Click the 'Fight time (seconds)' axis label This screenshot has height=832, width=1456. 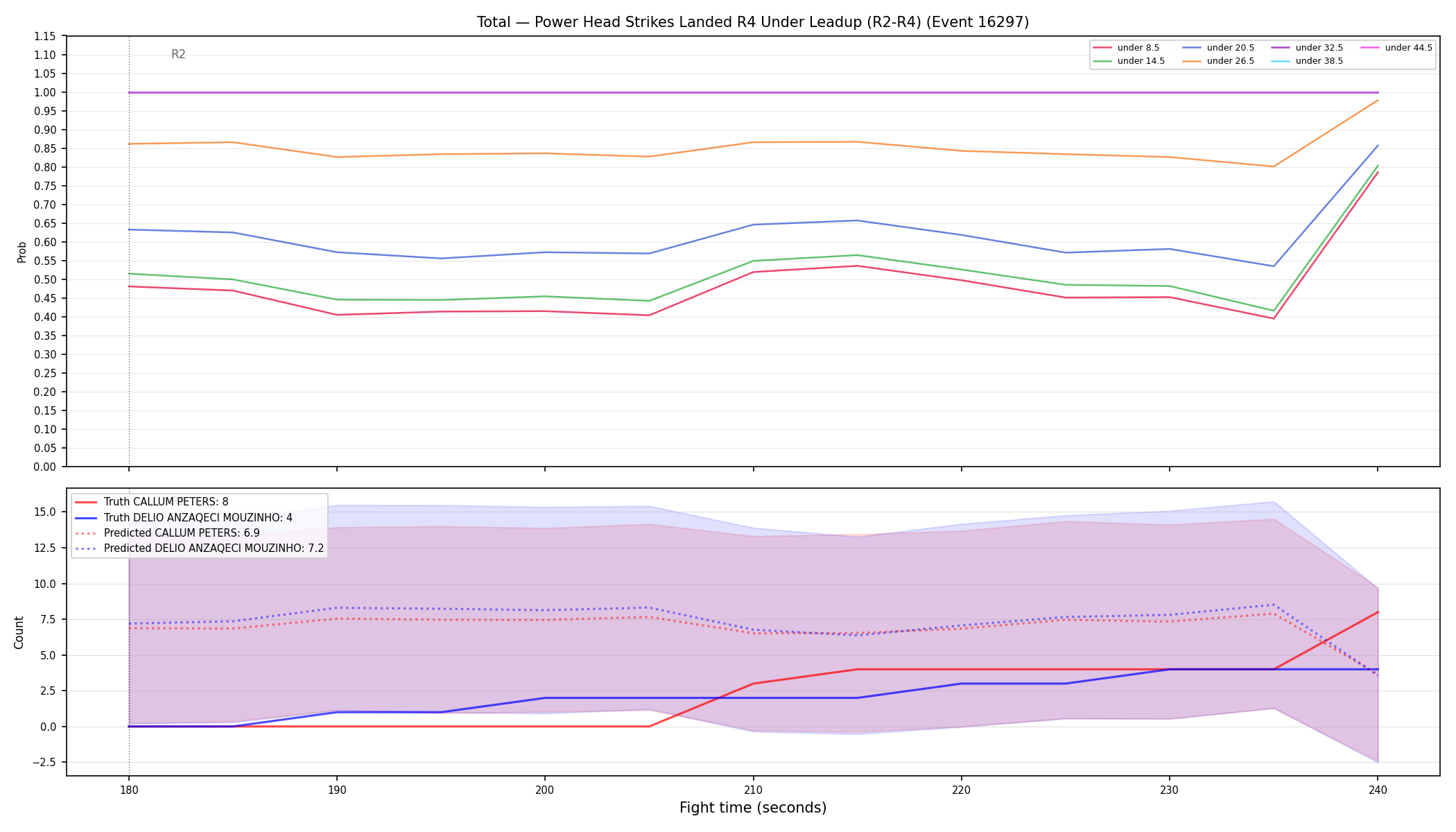click(x=753, y=808)
